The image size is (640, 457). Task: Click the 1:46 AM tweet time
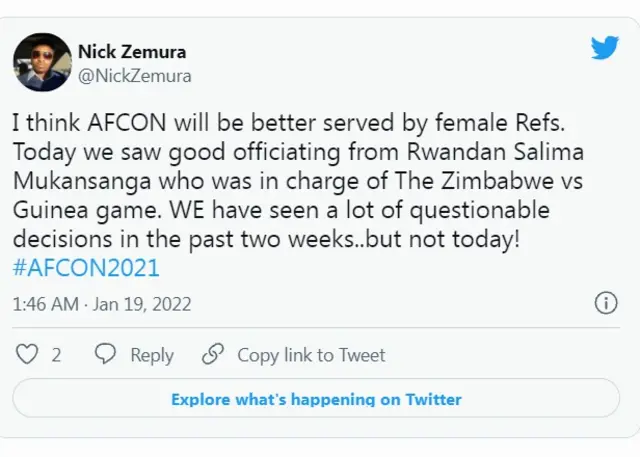coord(42,304)
